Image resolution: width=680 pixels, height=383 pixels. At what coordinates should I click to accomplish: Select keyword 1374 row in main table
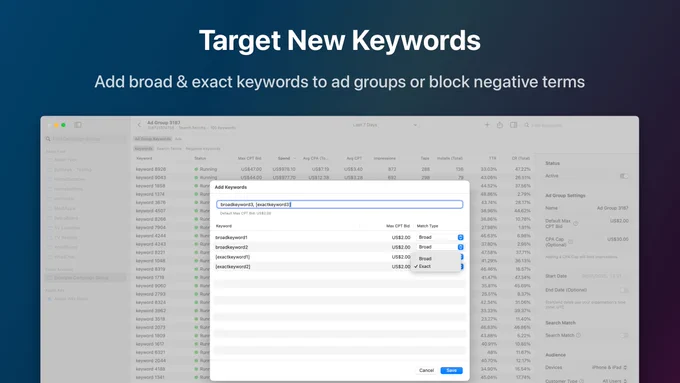point(333,194)
